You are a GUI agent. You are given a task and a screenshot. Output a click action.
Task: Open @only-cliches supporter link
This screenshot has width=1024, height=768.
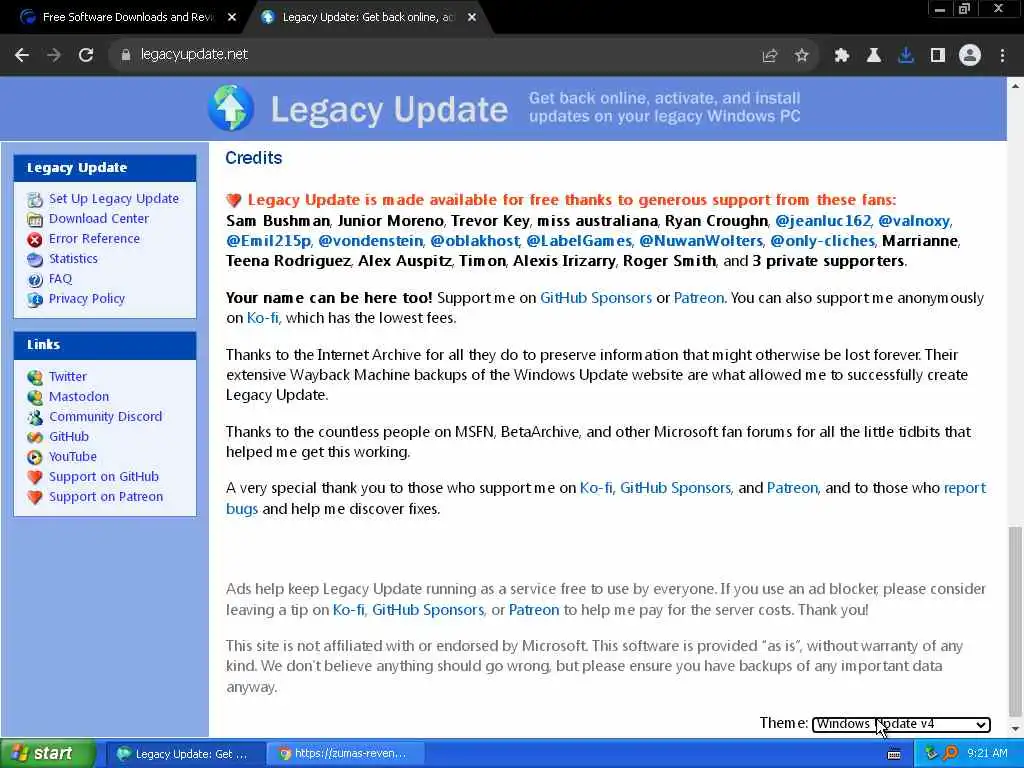point(822,241)
